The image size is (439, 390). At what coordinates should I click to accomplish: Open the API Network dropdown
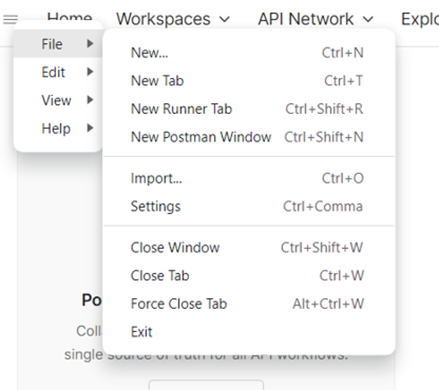coord(315,19)
